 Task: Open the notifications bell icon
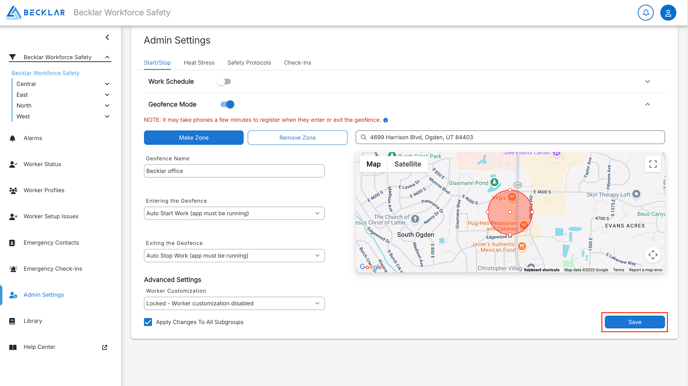point(645,13)
